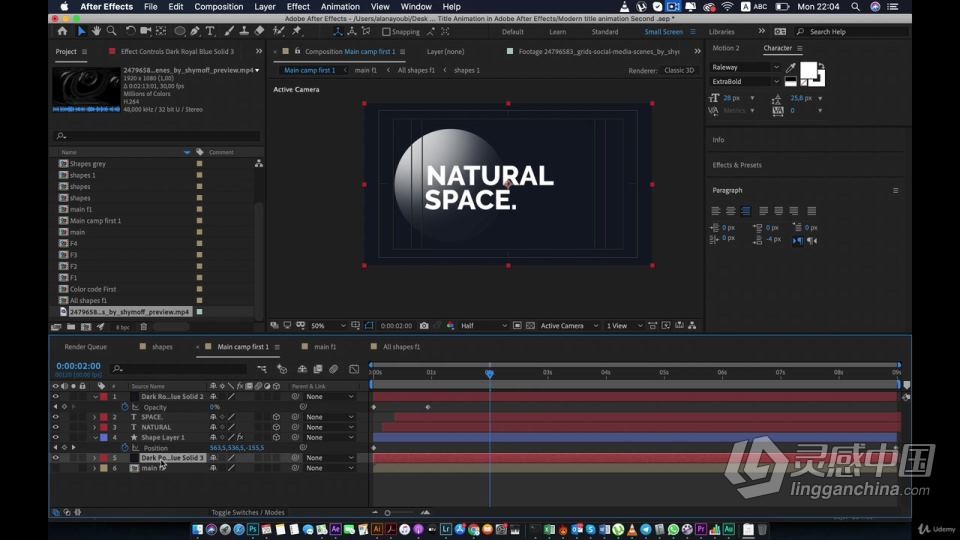Click the Project panel search field
Viewport: 960px width, 540px height.
[x=157, y=136]
